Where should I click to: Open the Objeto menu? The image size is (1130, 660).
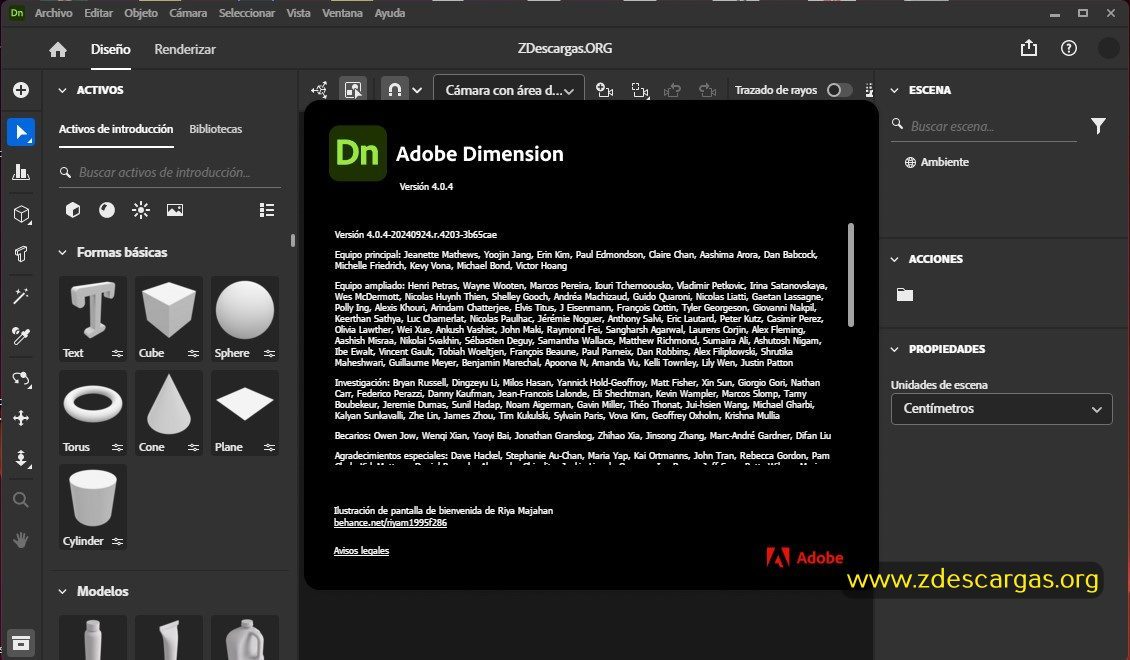tap(141, 13)
